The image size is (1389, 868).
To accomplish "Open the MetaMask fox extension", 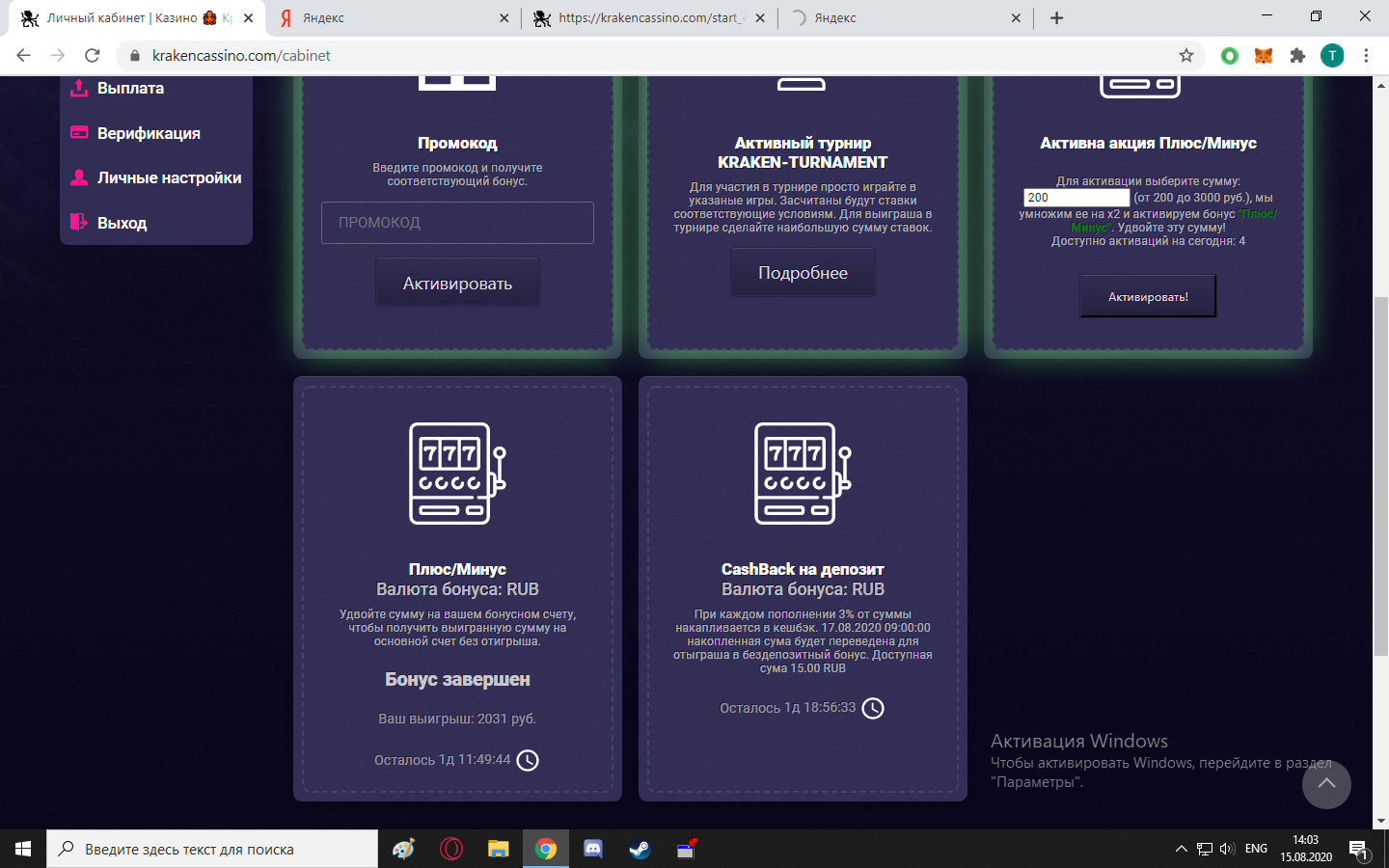I will click(x=1263, y=56).
